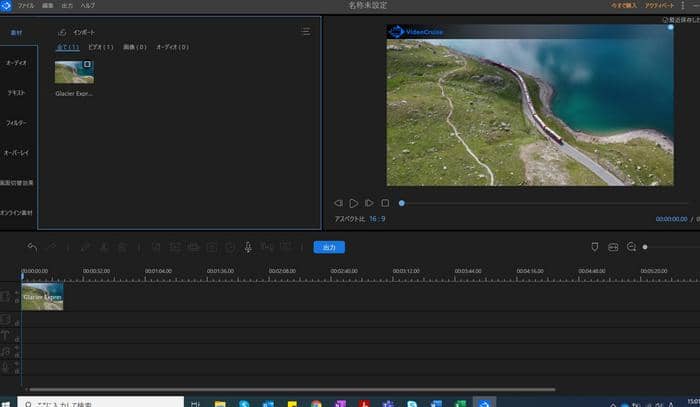Filter media by 画像 (0)

tap(135, 47)
